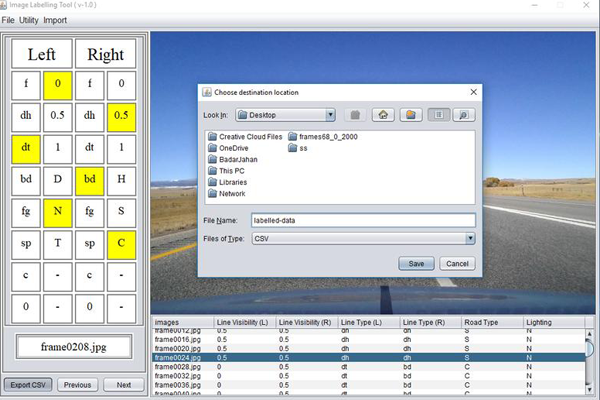This screenshot has width=600, height=400.
Task: Select the Network folder
Action: [227, 194]
